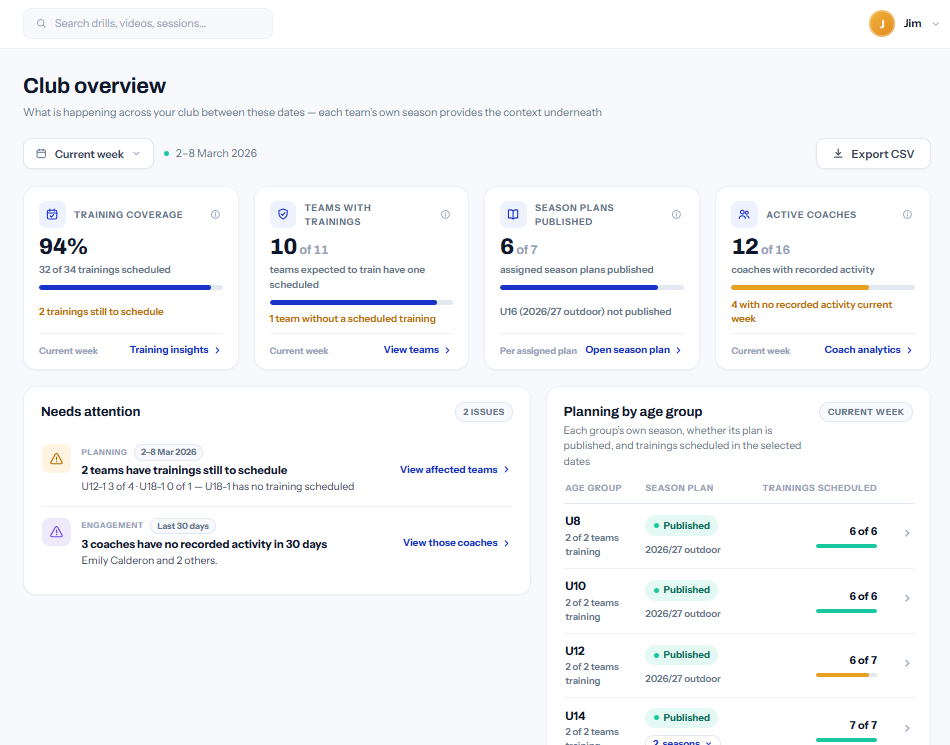Open the Training insights link

point(175,350)
